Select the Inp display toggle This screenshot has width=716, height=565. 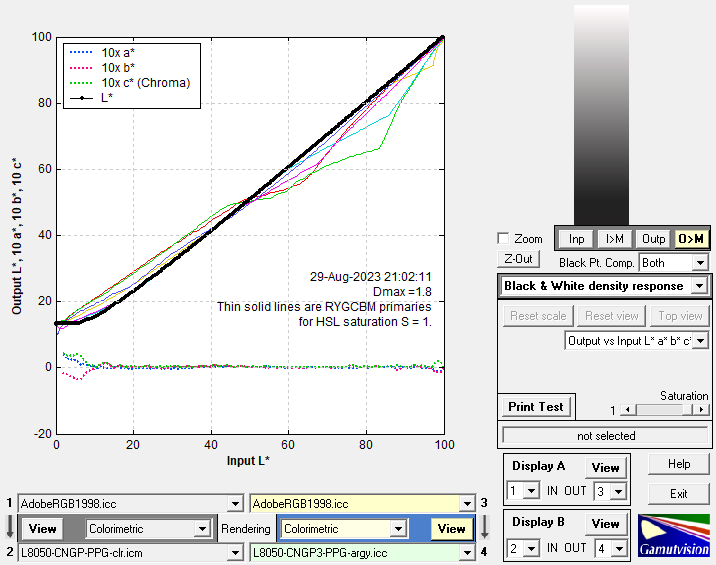pyautogui.click(x=576, y=239)
